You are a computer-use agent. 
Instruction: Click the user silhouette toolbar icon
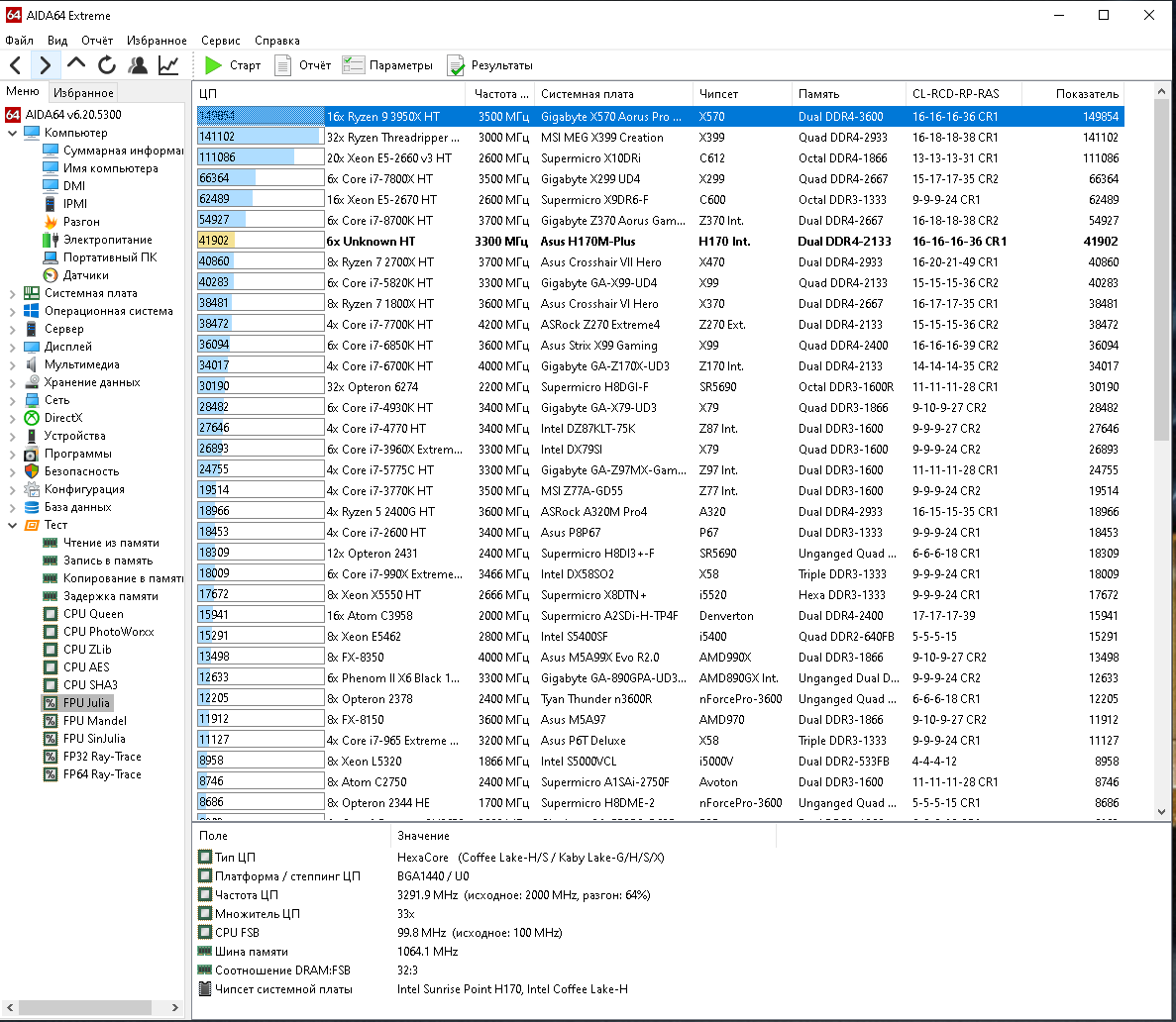pyautogui.click(x=138, y=65)
